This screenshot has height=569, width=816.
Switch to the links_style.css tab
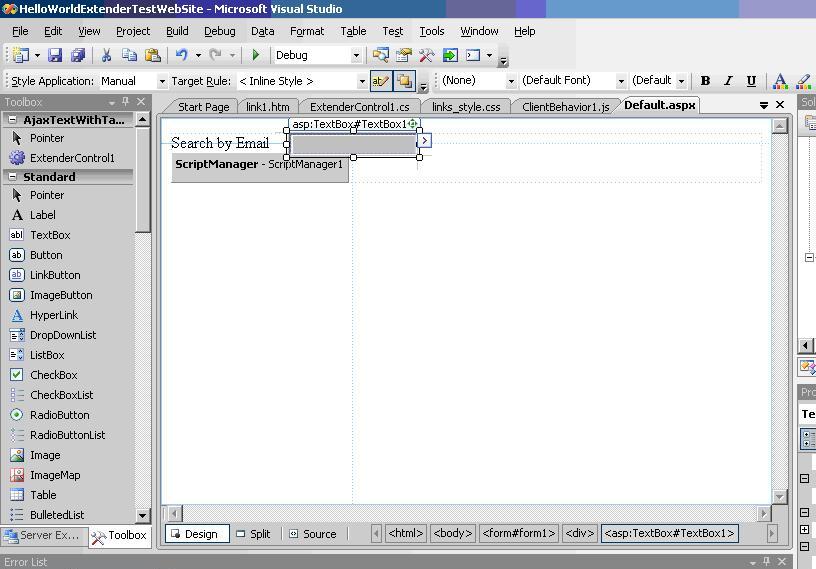click(x=466, y=107)
